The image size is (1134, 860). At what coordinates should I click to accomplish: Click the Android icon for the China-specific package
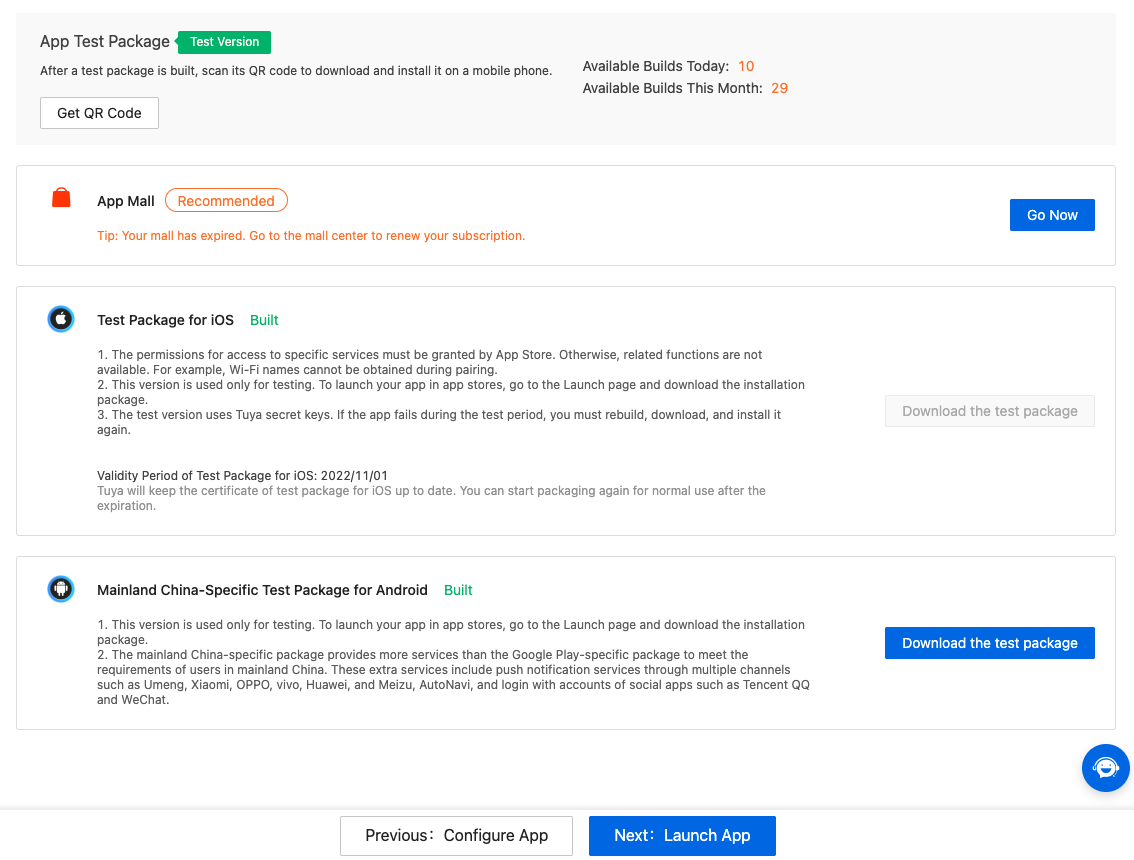click(x=61, y=589)
